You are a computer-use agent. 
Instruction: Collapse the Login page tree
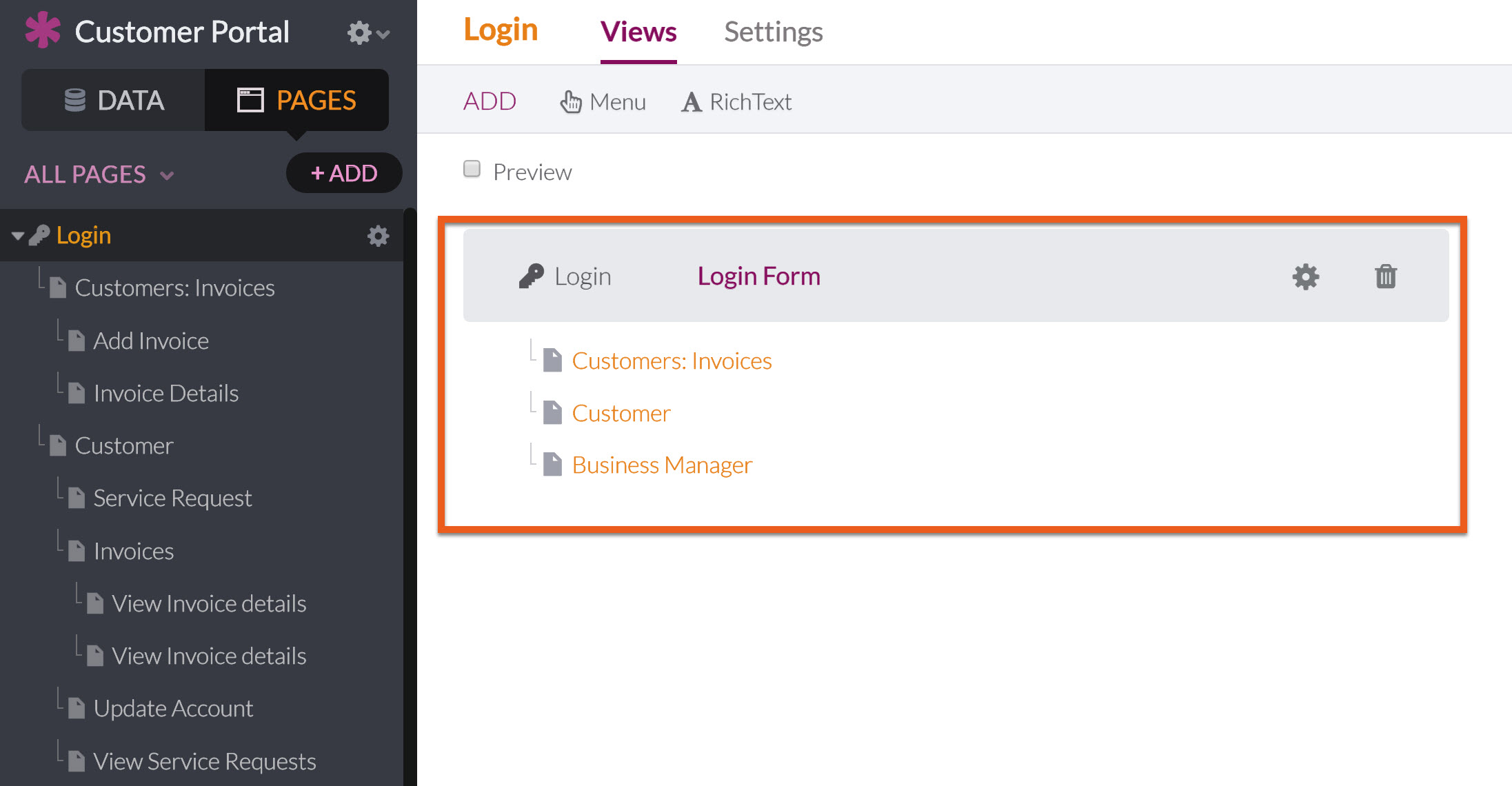point(18,236)
